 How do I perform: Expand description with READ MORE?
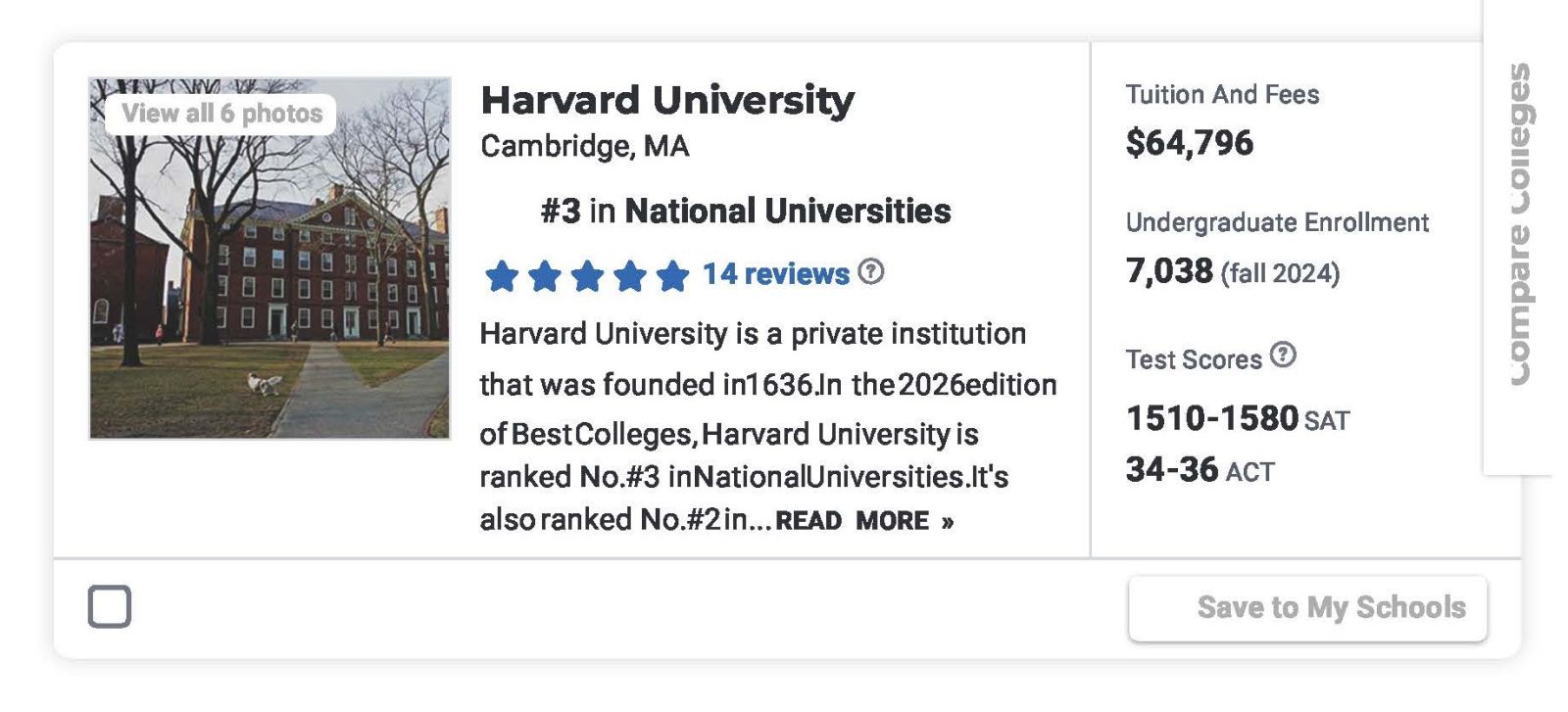click(x=863, y=521)
